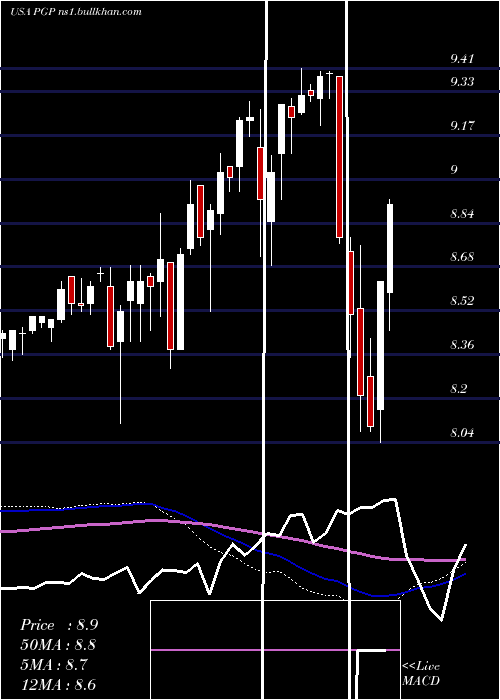
Task: Click the 8.2 price axis label
Action: [x=458, y=388]
